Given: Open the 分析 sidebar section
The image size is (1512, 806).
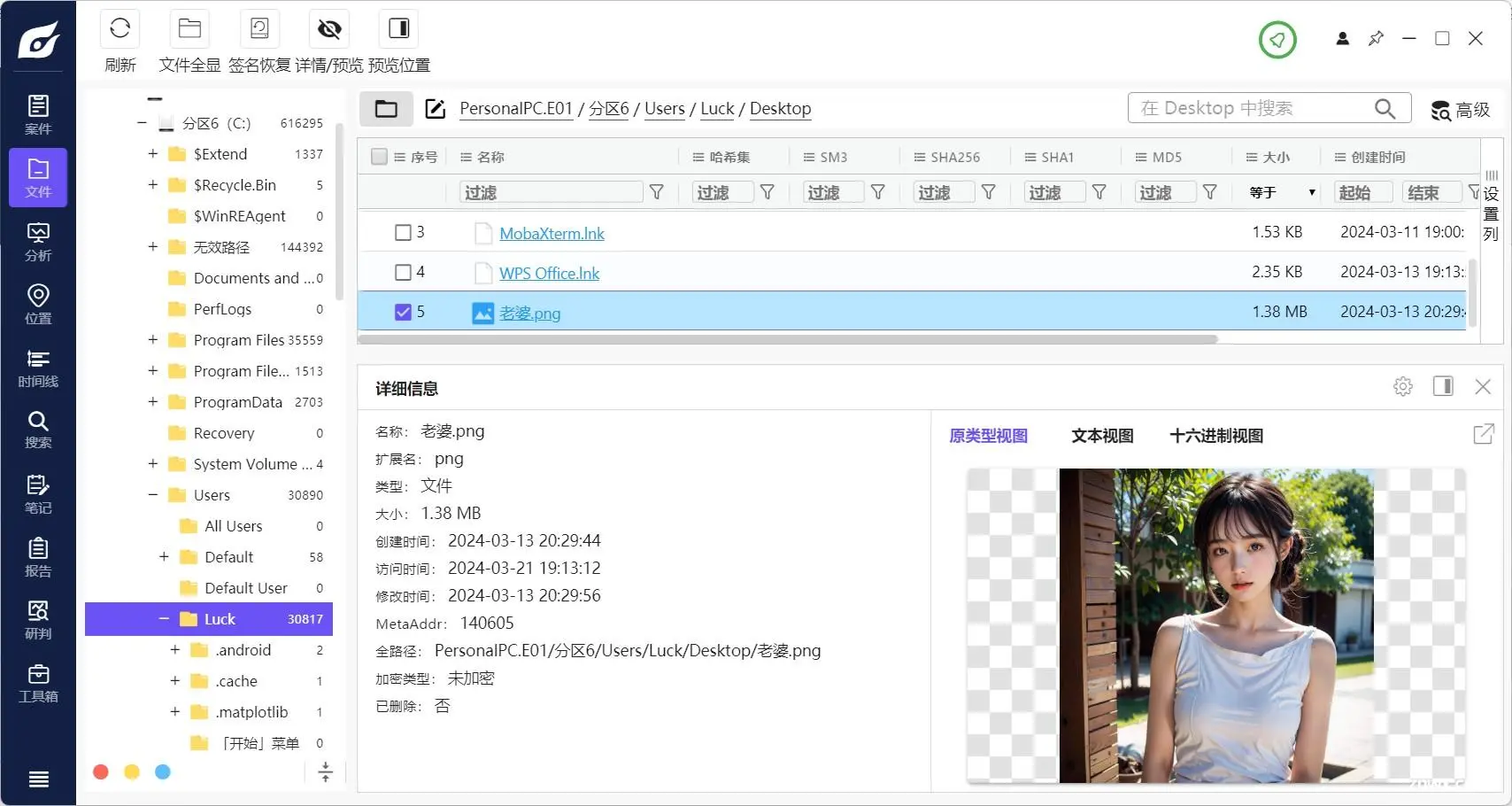Looking at the screenshot, I should click(x=38, y=241).
